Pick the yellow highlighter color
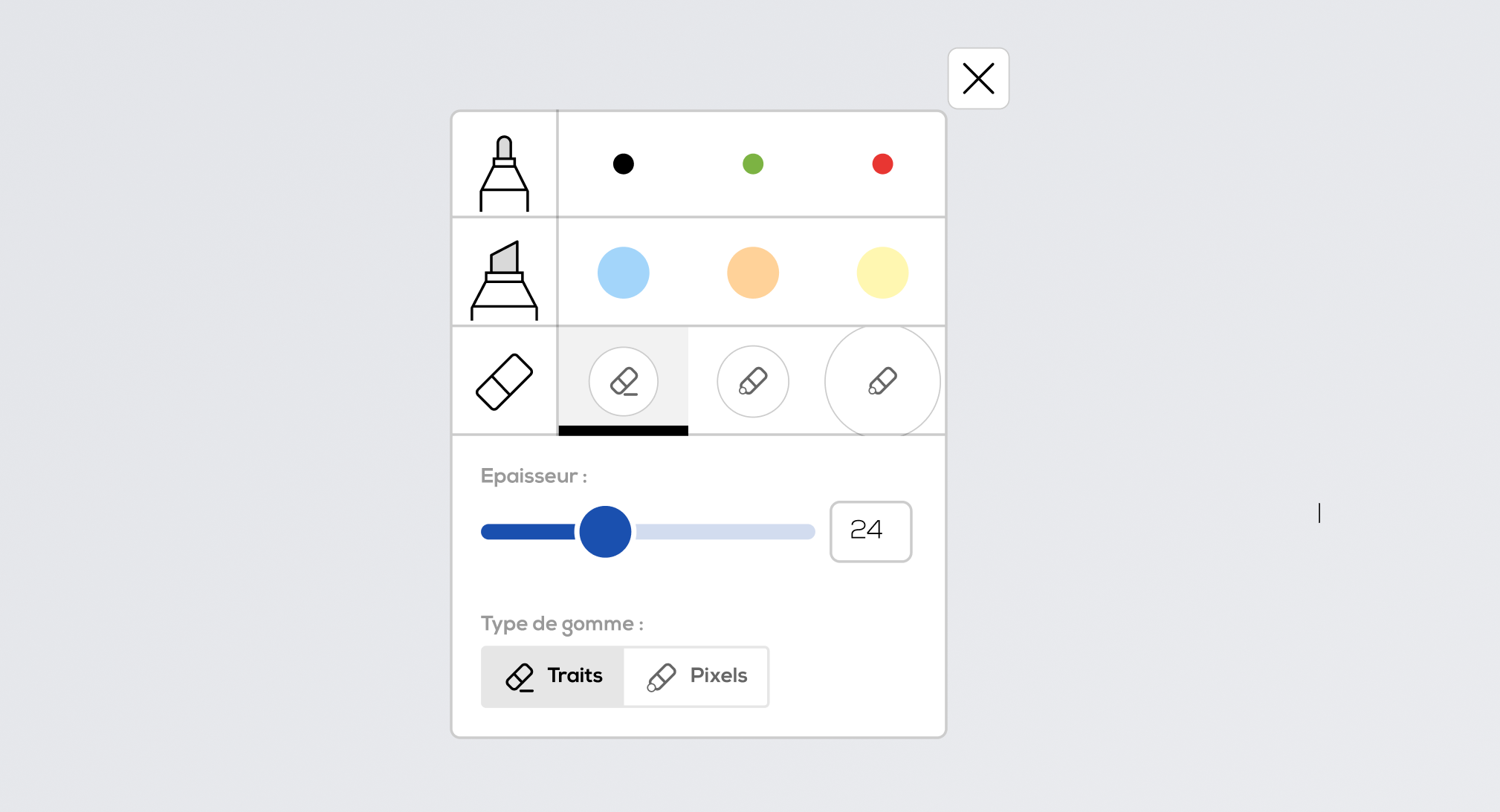Screen dimensions: 1500x812 pos(882,273)
